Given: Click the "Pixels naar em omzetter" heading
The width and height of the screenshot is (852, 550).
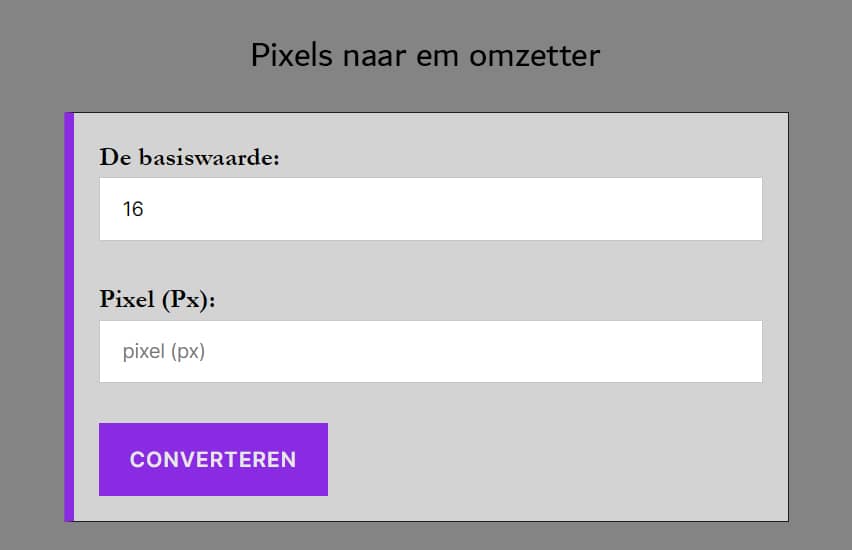Looking at the screenshot, I should [425, 54].
